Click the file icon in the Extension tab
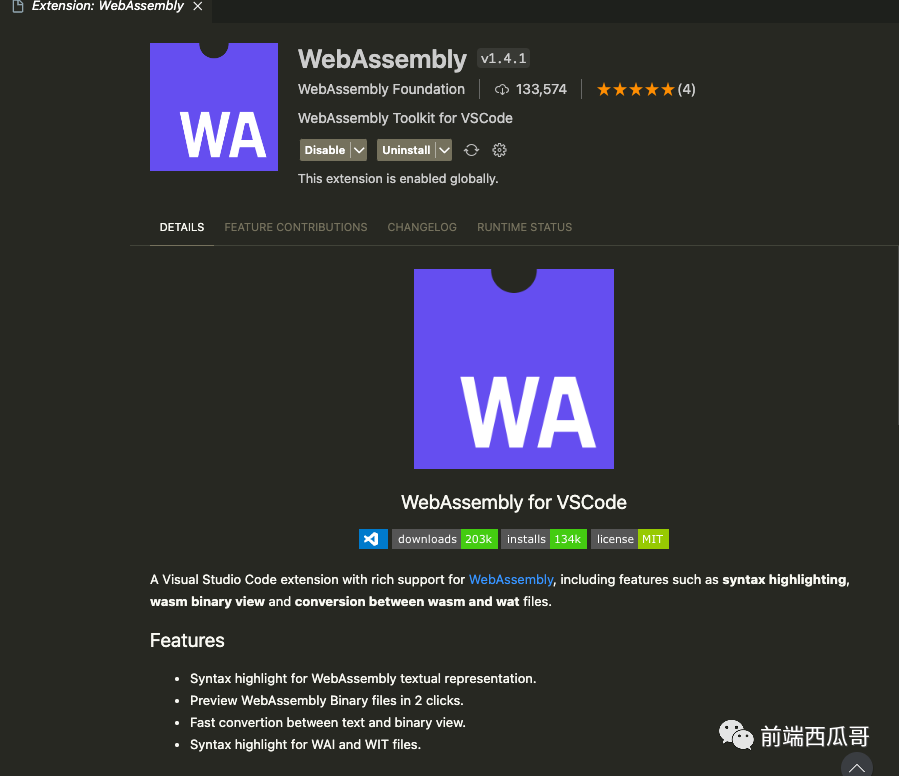Viewport: 899px width, 776px height. [x=18, y=6]
